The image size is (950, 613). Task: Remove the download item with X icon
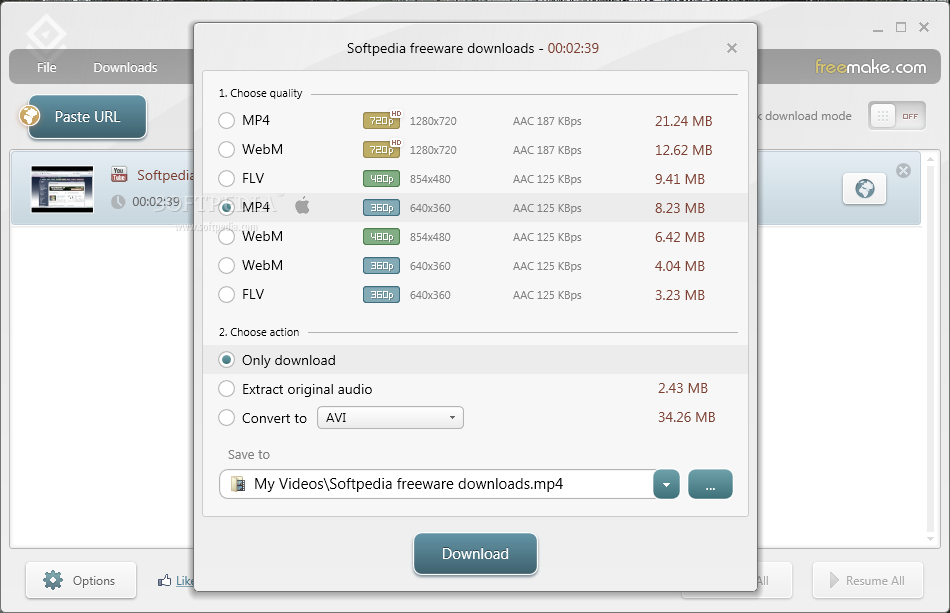tap(903, 171)
